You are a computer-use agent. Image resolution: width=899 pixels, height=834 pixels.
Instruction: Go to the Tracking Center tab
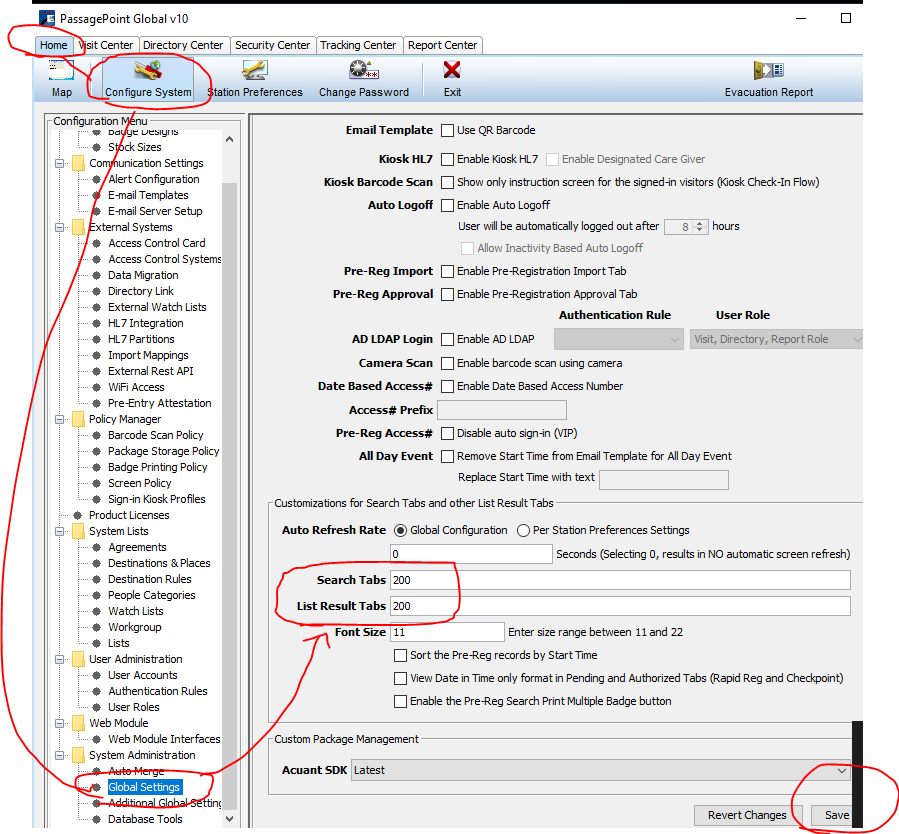(358, 45)
